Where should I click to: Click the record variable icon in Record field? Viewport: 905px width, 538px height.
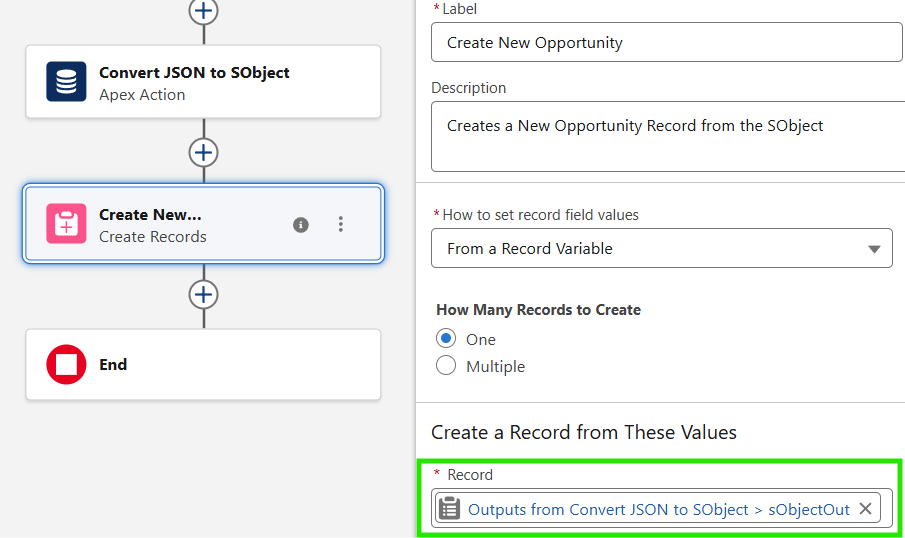450,509
